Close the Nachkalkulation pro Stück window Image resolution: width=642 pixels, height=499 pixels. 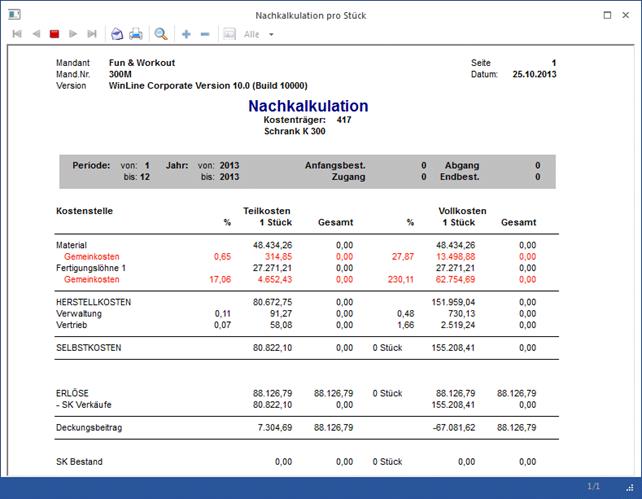tap(627, 15)
